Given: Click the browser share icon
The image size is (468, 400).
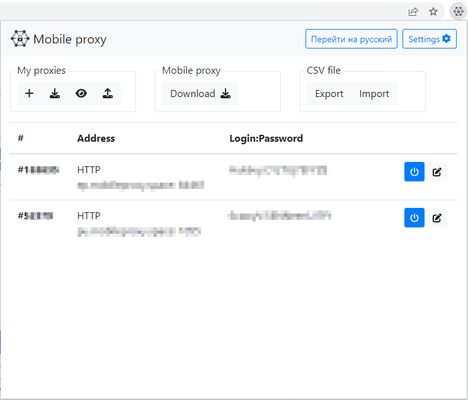Looking at the screenshot, I should pos(413,12).
